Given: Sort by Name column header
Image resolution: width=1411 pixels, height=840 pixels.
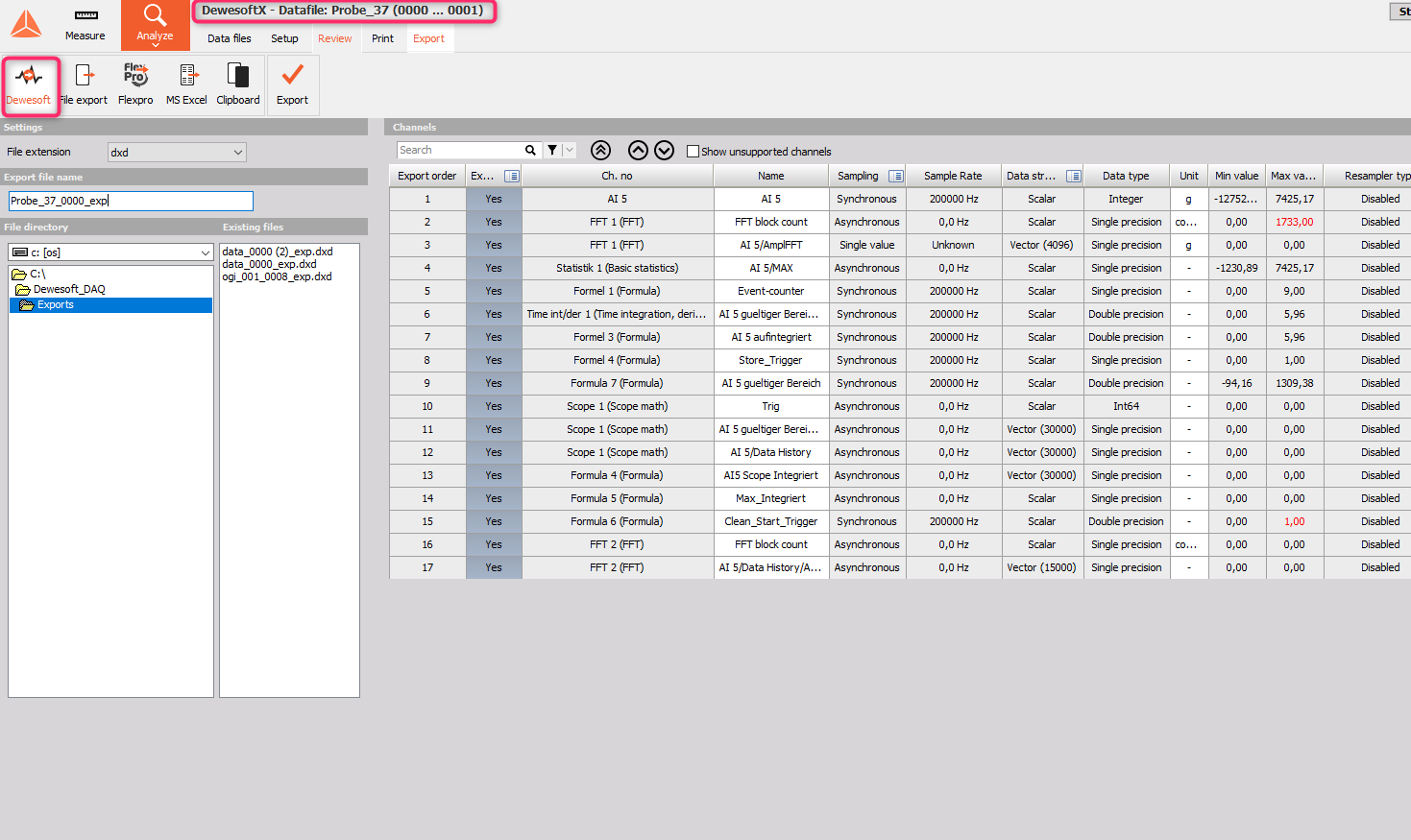Looking at the screenshot, I should click(771, 176).
